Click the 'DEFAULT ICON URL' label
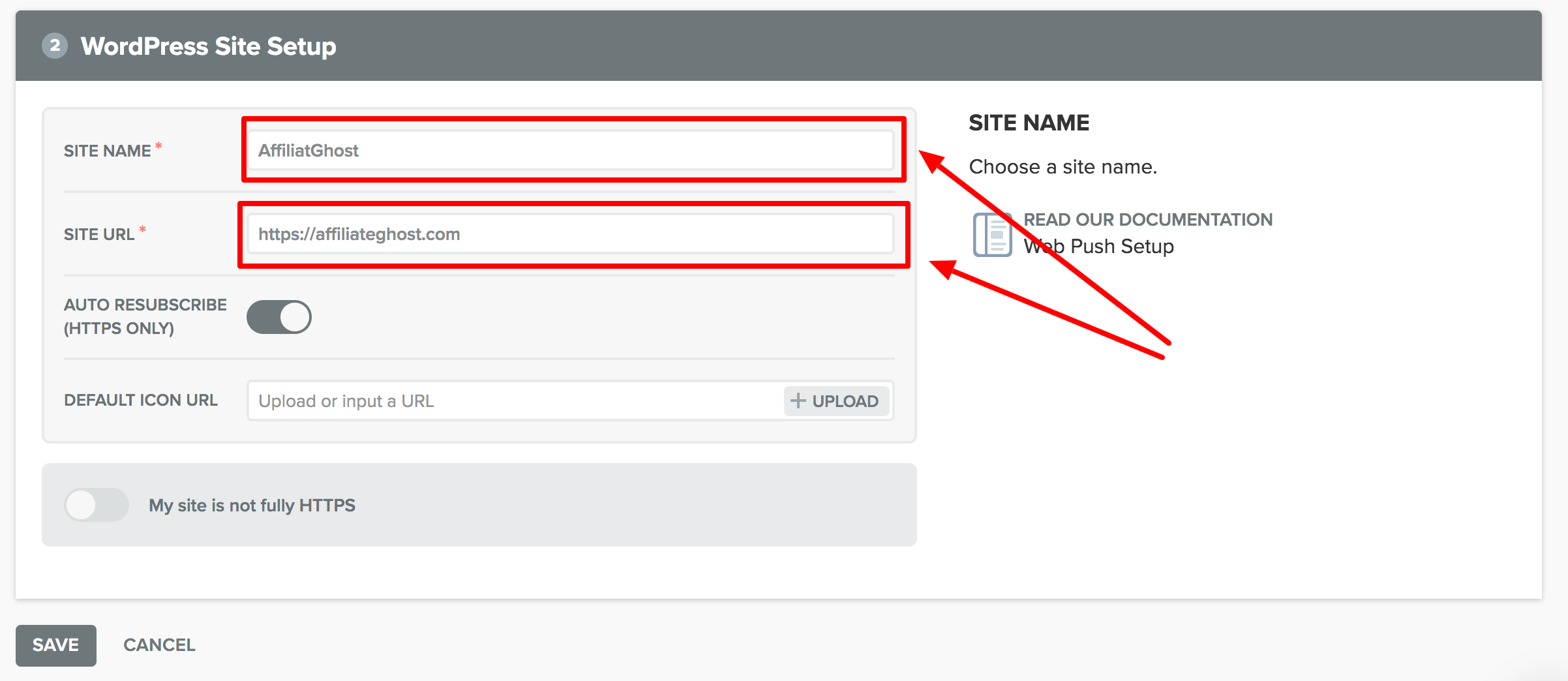Viewport: 1568px width, 681px height. (x=141, y=400)
